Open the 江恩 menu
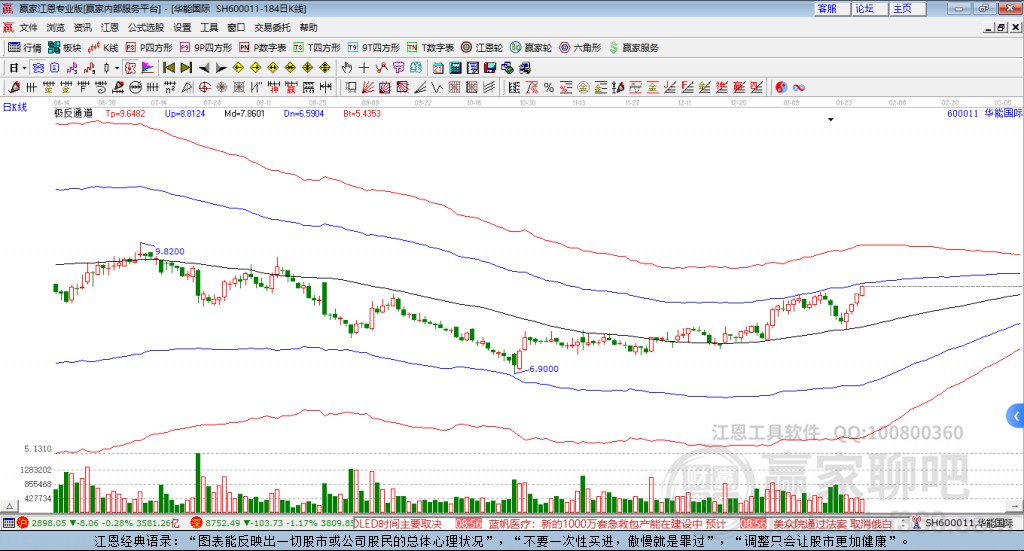The height and width of the screenshot is (551, 1024). [x=110, y=27]
